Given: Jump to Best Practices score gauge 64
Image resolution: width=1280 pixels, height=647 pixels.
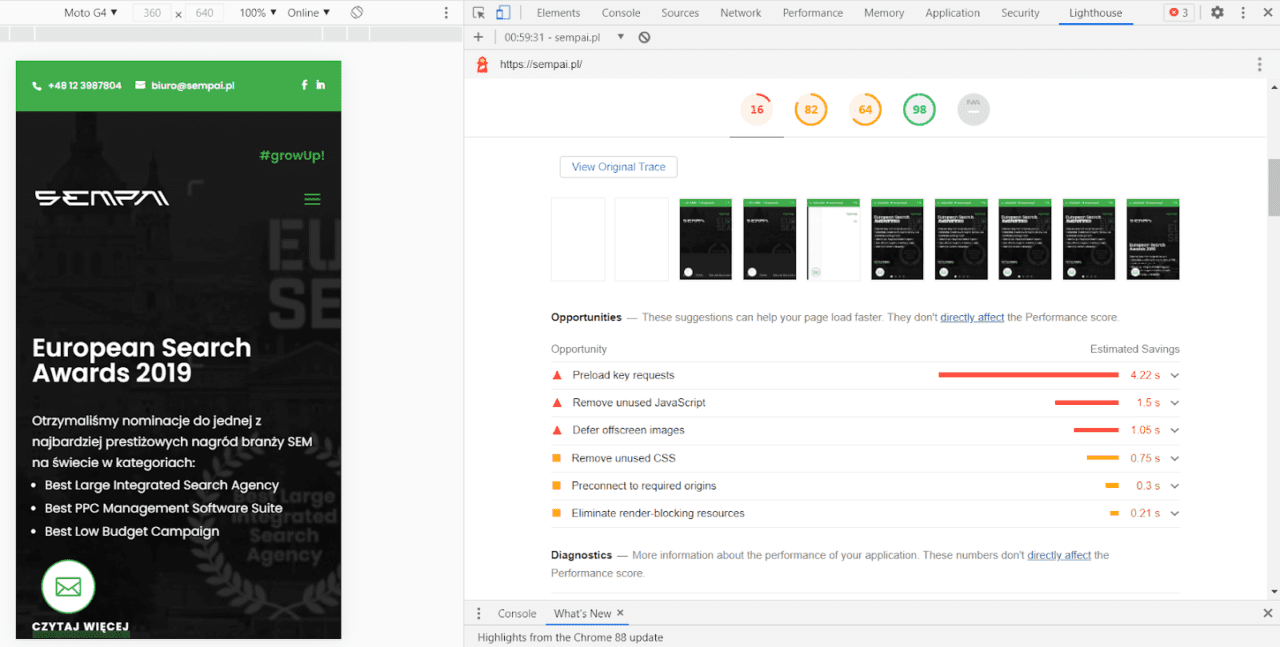Looking at the screenshot, I should [x=865, y=109].
